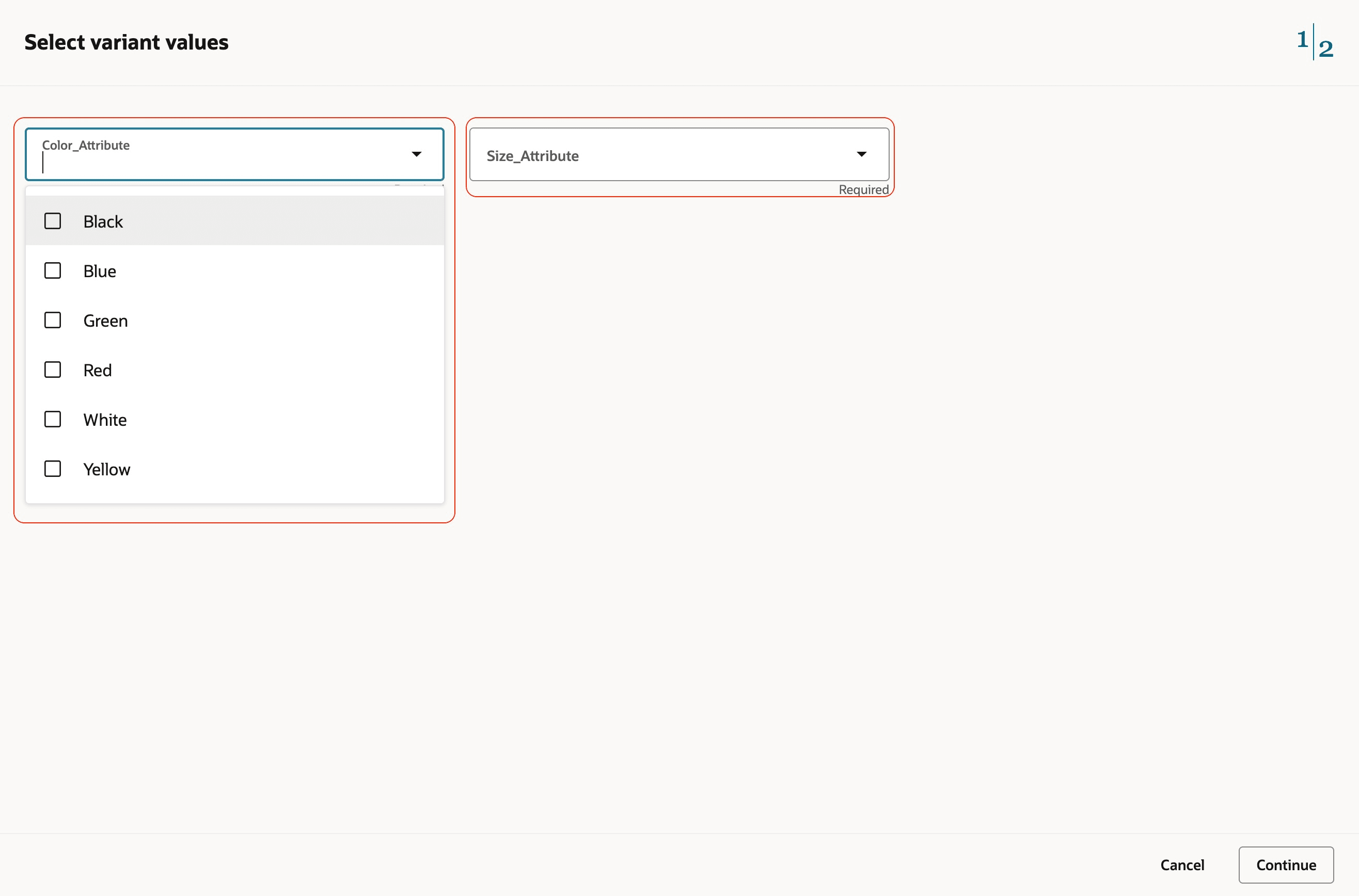Click the Color_Attribute dropdown arrow

tap(416, 154)
